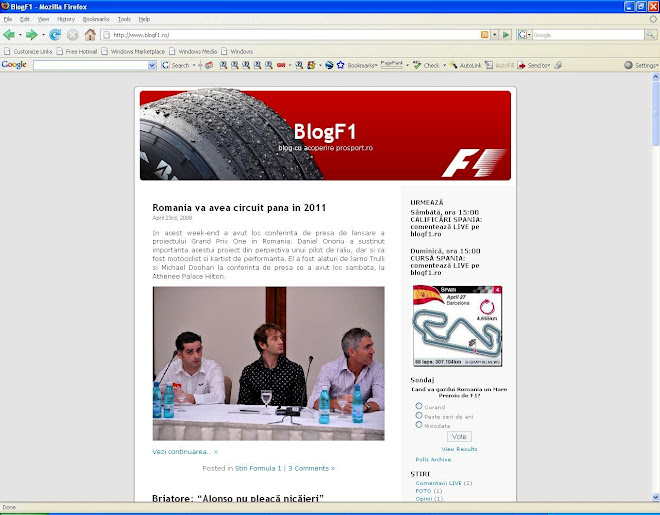Open the View menu

[43, 19]
